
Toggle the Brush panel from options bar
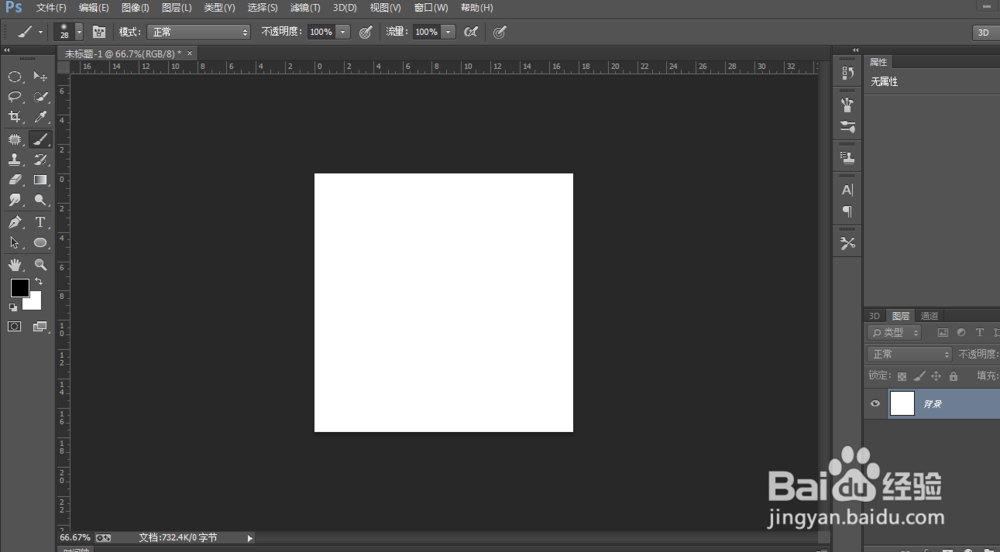coord(99,32)
